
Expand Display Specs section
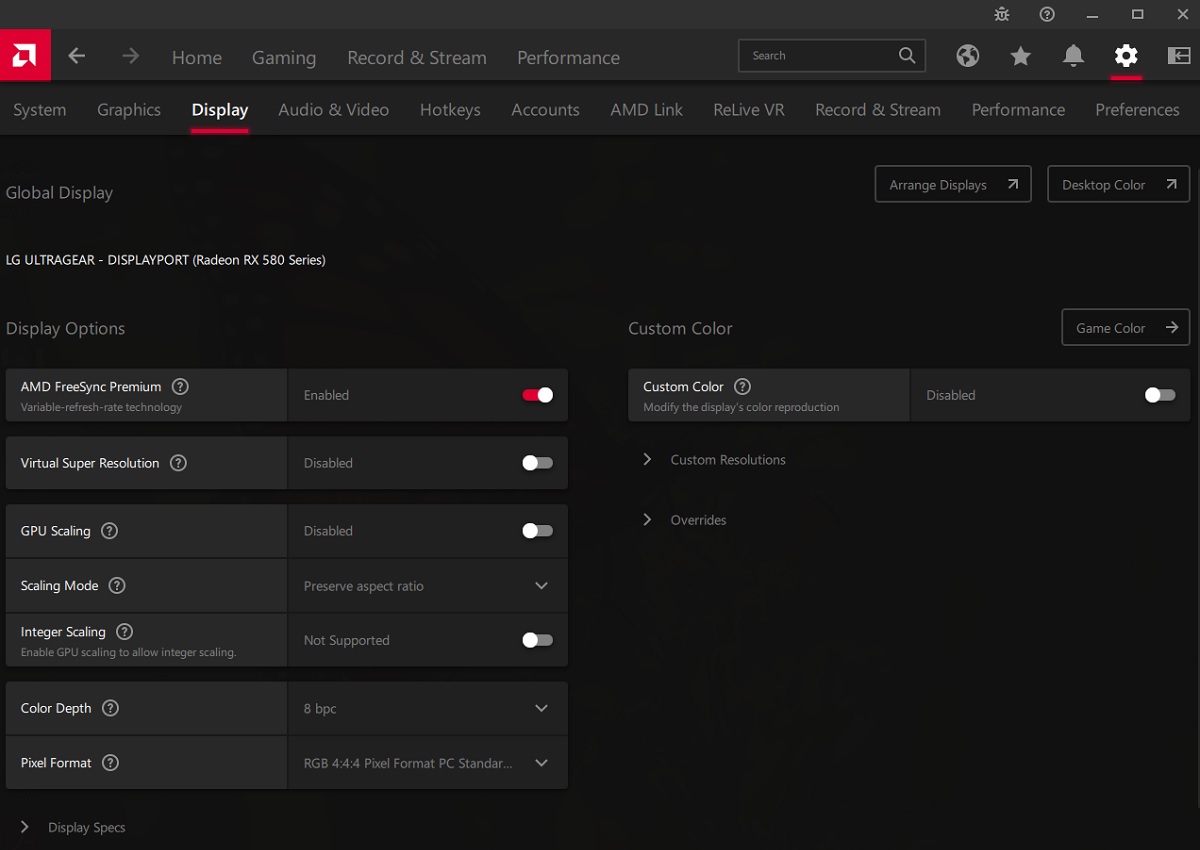pyautogui.click(x=73, y=827)
